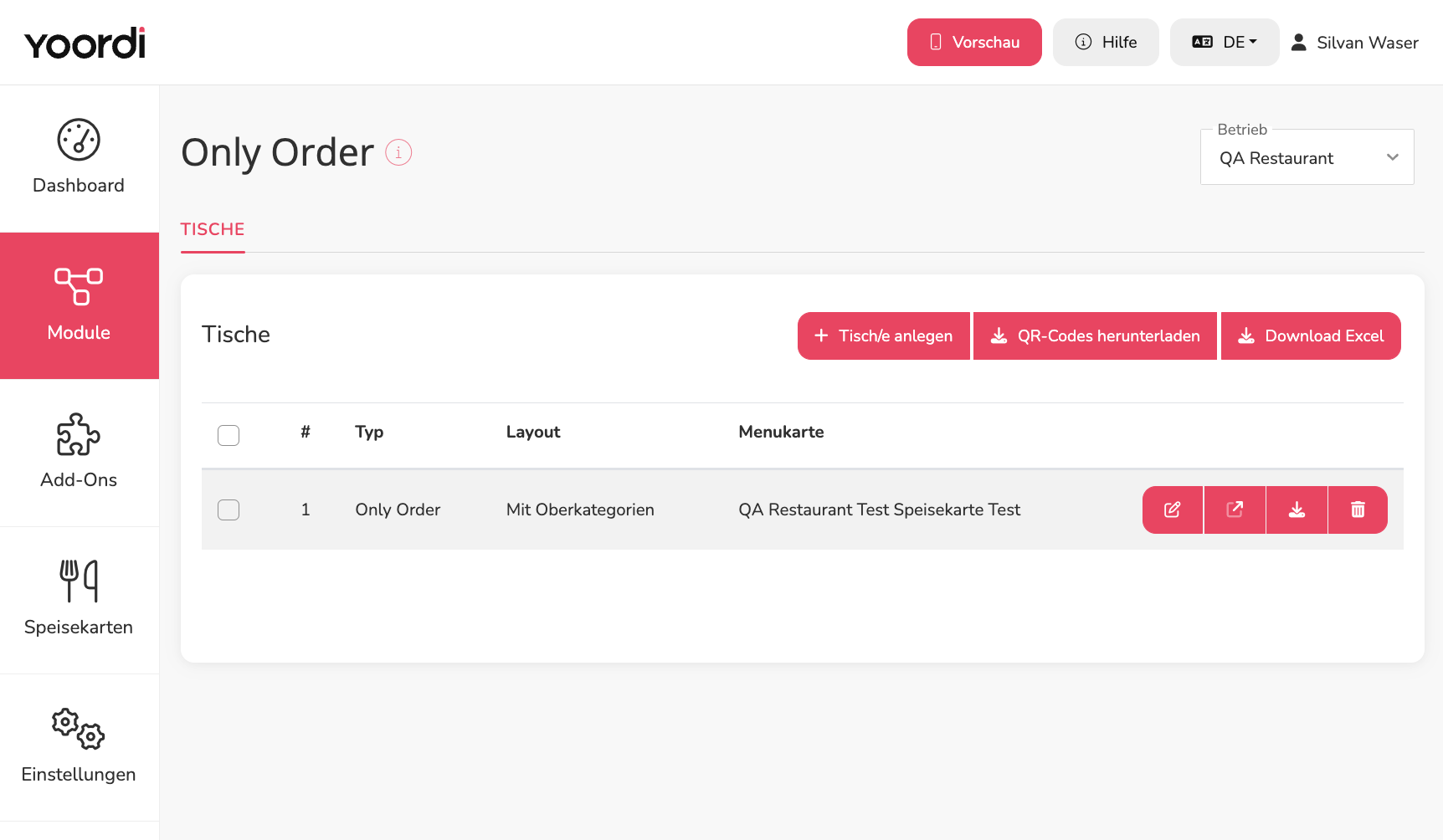Click the yoordi logo
This screenshot has width=1443, height=840.
[x=85, y=43]
